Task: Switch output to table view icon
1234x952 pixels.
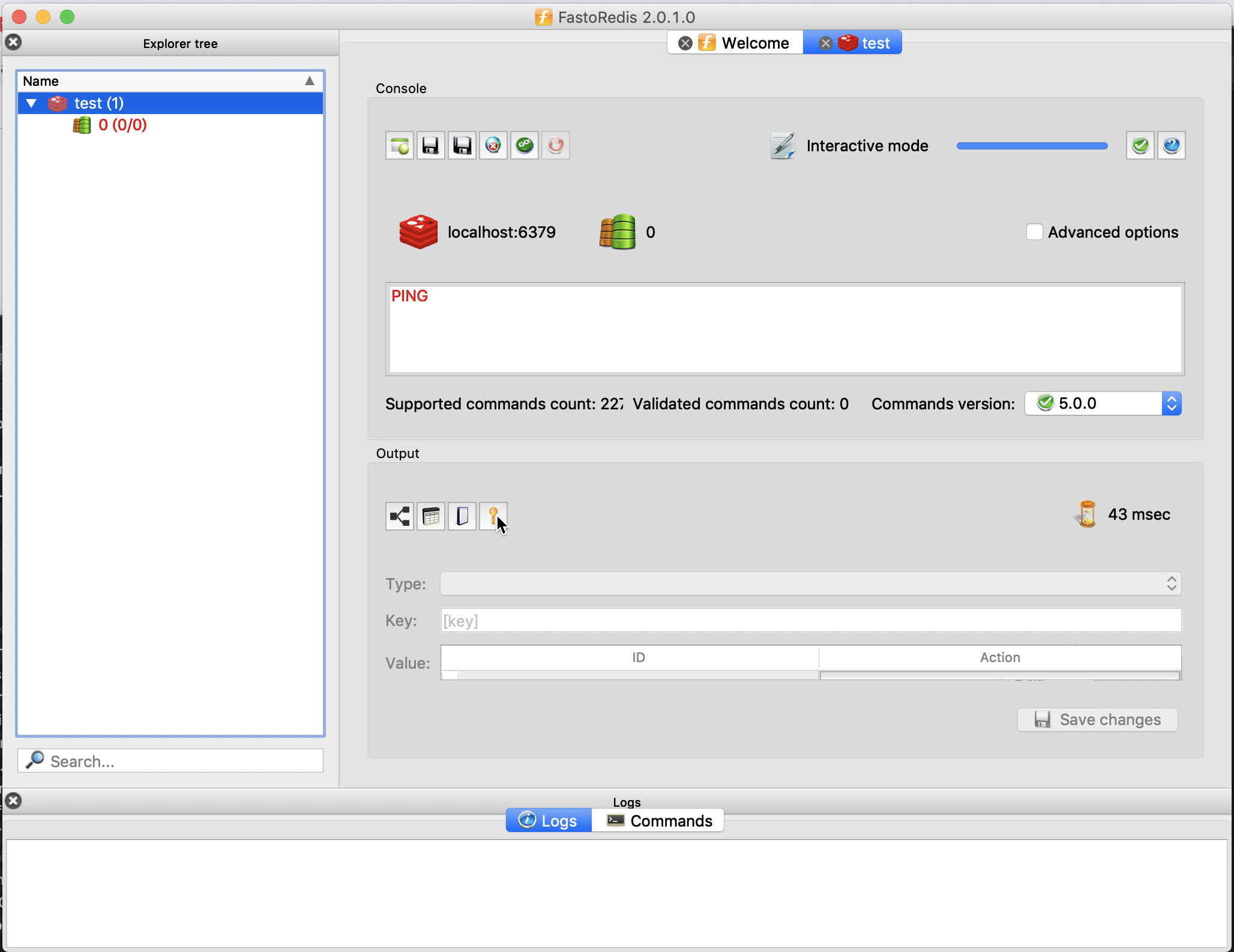Action: tap(431, 516)
